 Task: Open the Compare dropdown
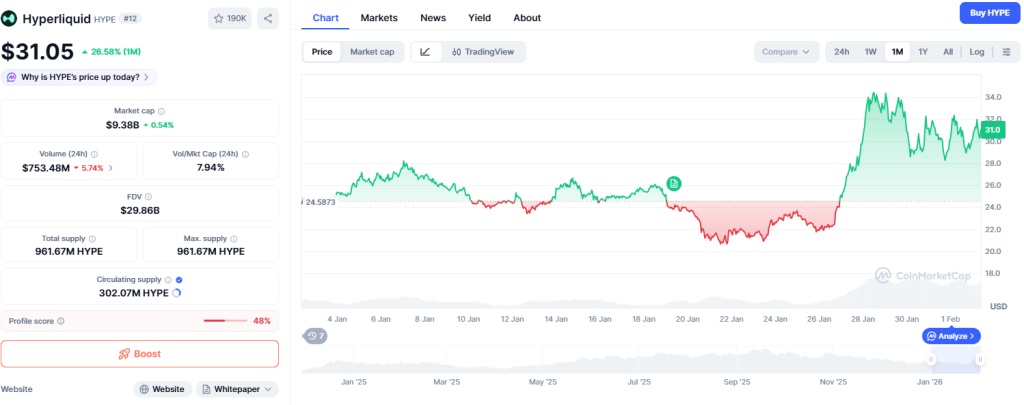[x=785, y=52]
